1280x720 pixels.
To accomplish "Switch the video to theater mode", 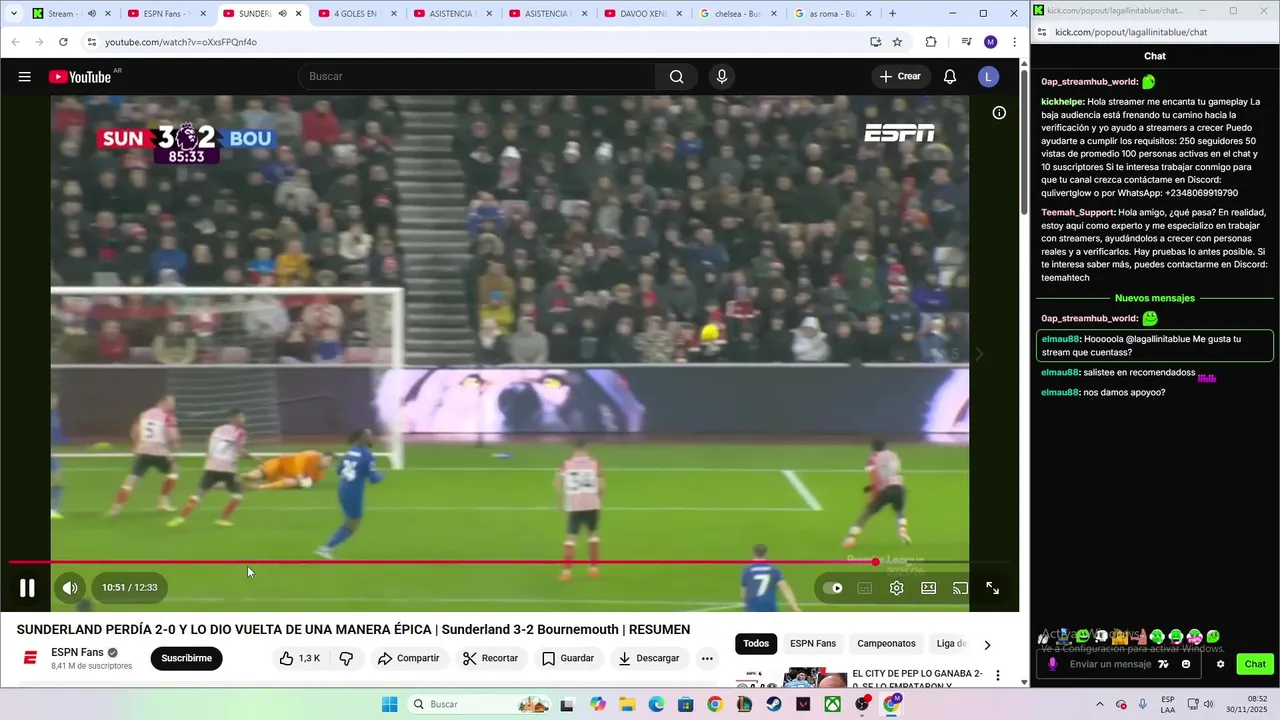I will [x=929, y=588].
